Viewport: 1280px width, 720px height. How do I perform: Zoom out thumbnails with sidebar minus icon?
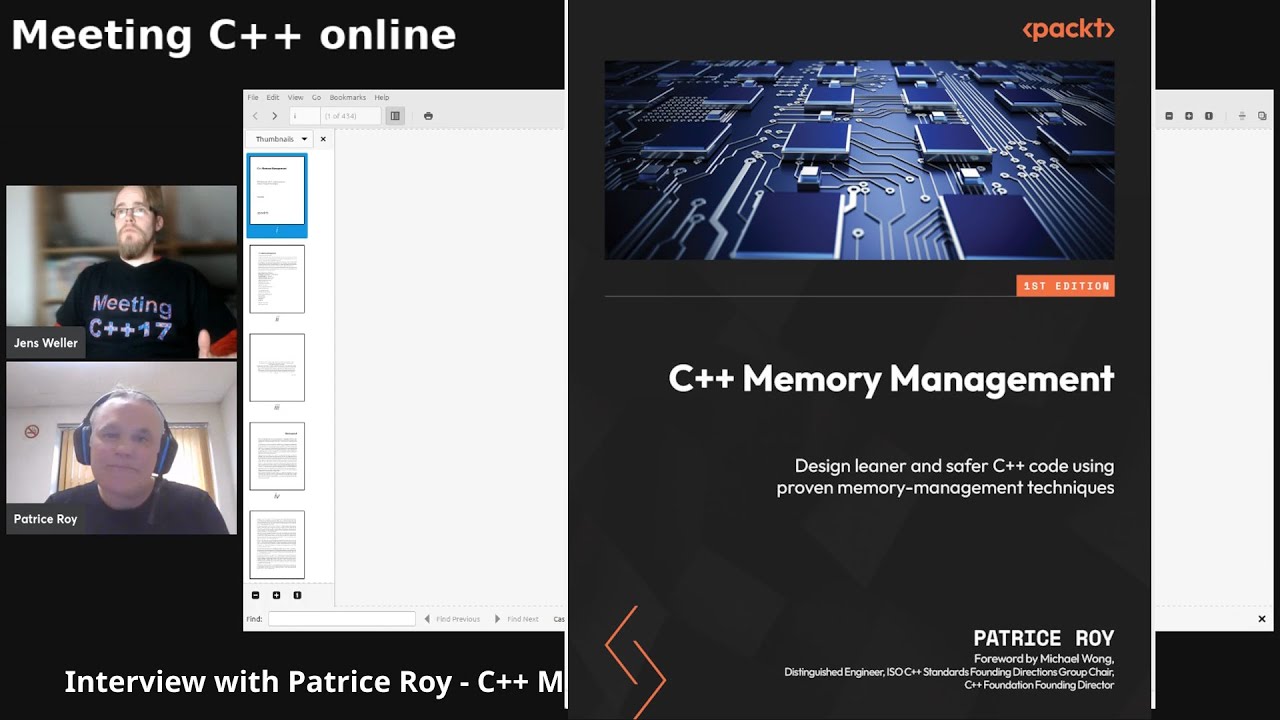click(255, 595)
